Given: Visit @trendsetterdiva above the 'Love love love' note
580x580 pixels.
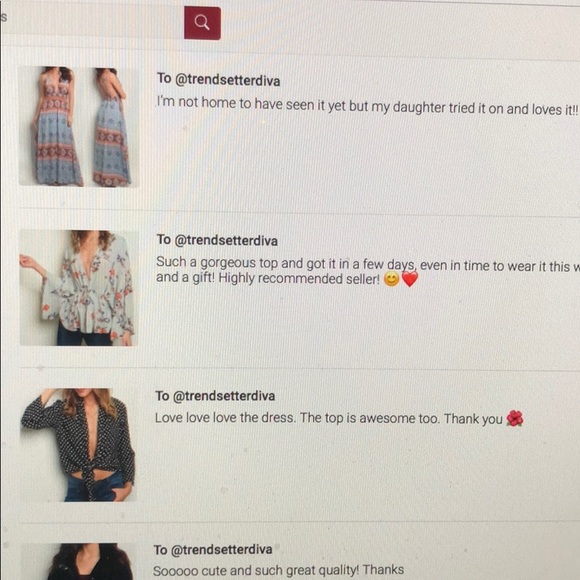Looking at the screenshot, I should (224, 396).
